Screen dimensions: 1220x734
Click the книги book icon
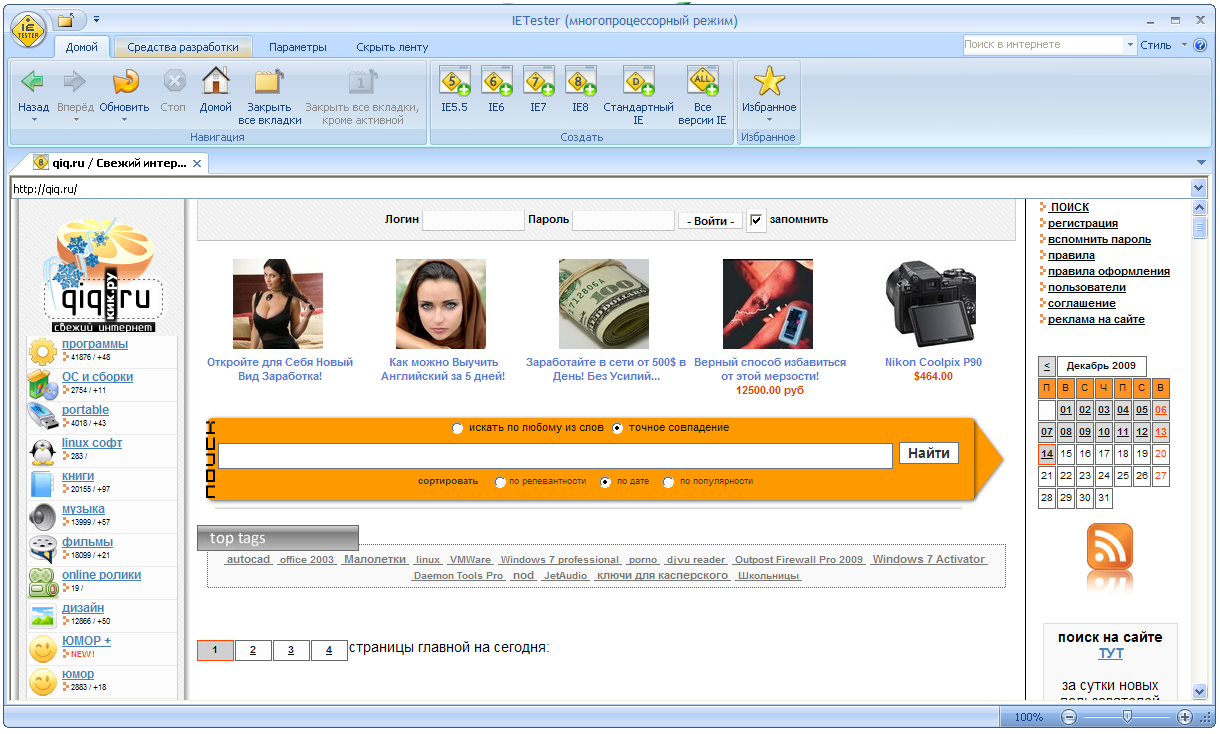[x=43, y=484]
